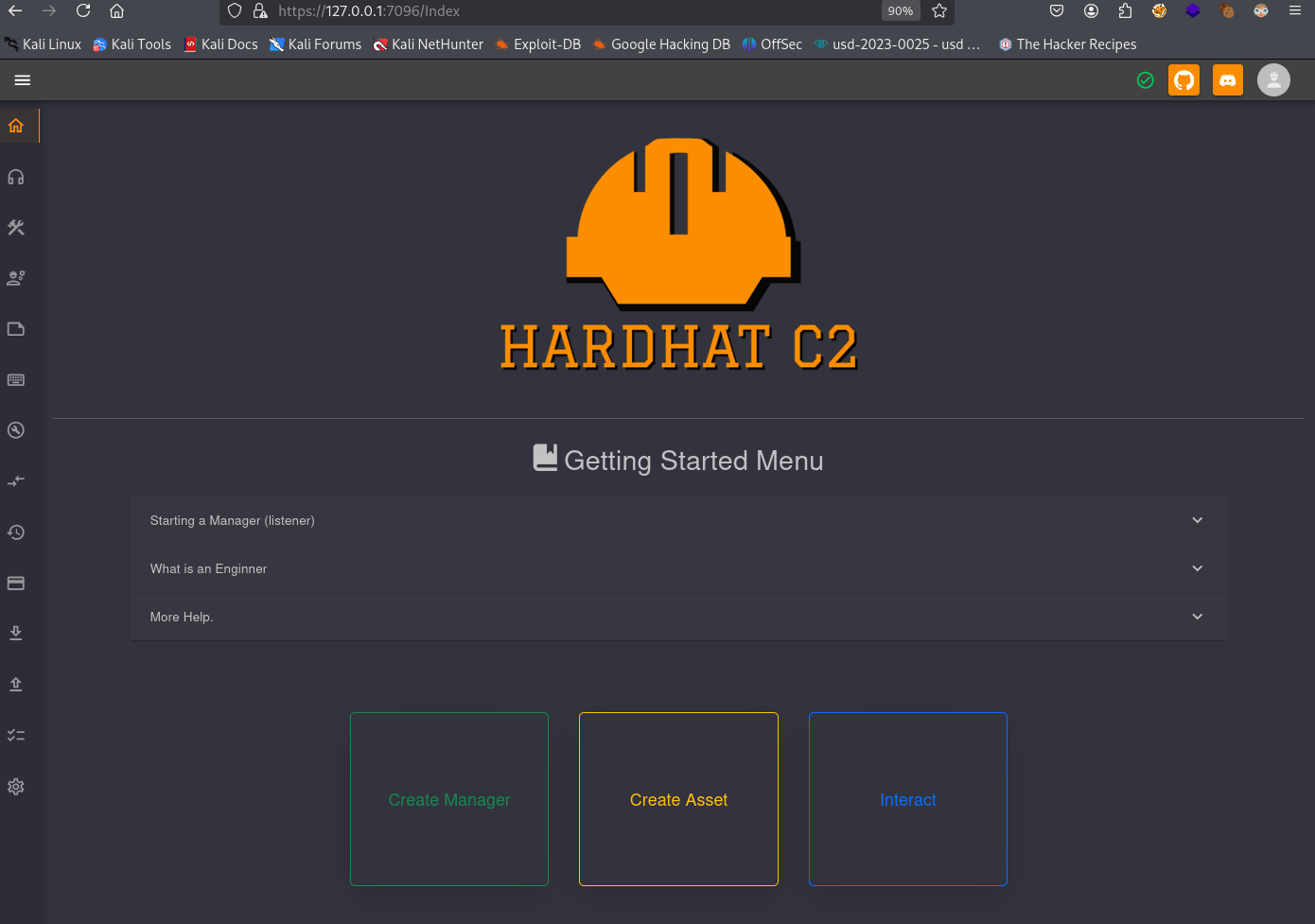The image size is (1315, 924).
Task: Reload the current page
Action: click(x=83, y=11)
